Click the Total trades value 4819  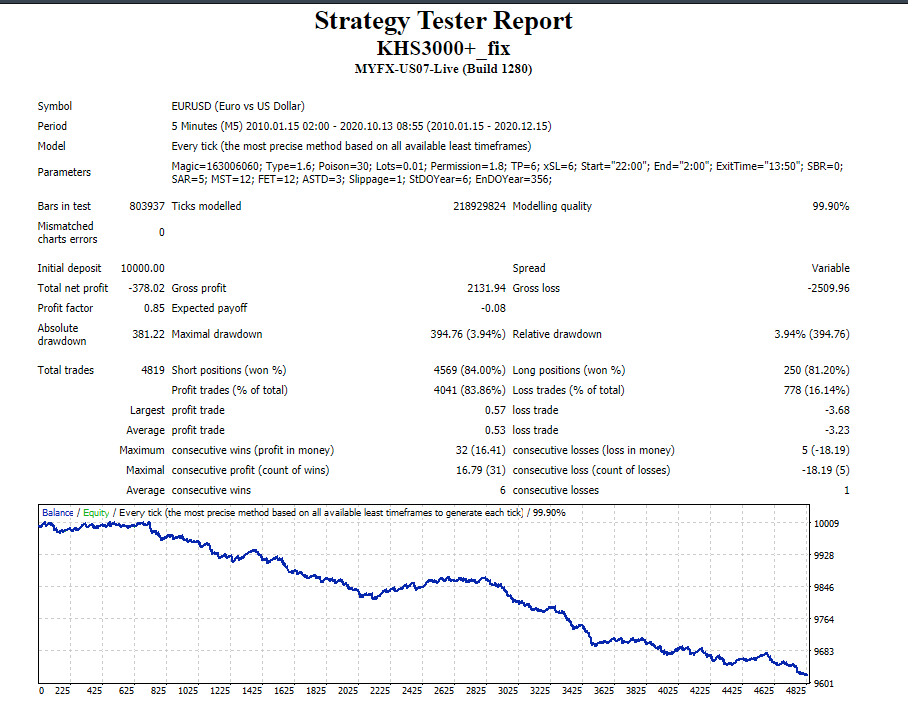pyautogui.click(x=153, y=370)
